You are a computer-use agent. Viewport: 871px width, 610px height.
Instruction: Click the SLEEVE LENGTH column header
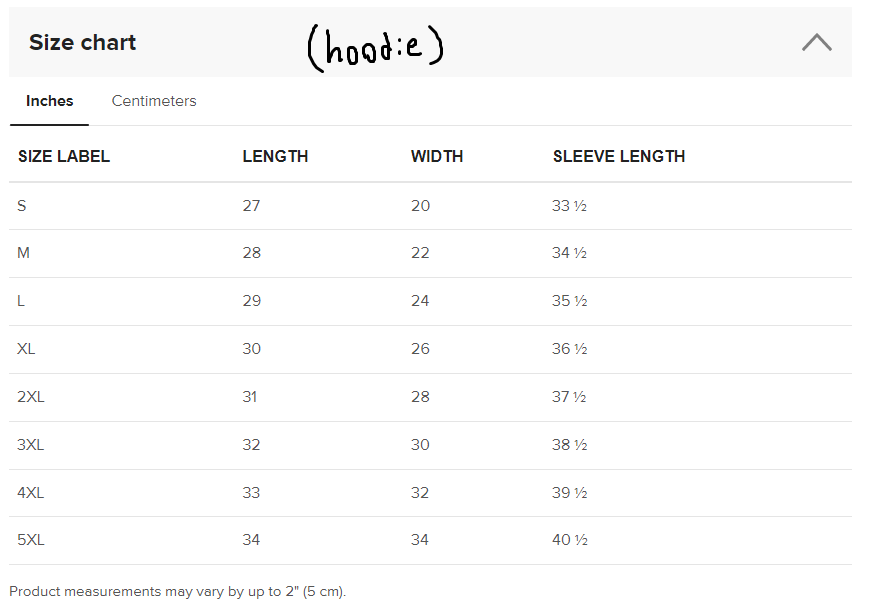619,156
